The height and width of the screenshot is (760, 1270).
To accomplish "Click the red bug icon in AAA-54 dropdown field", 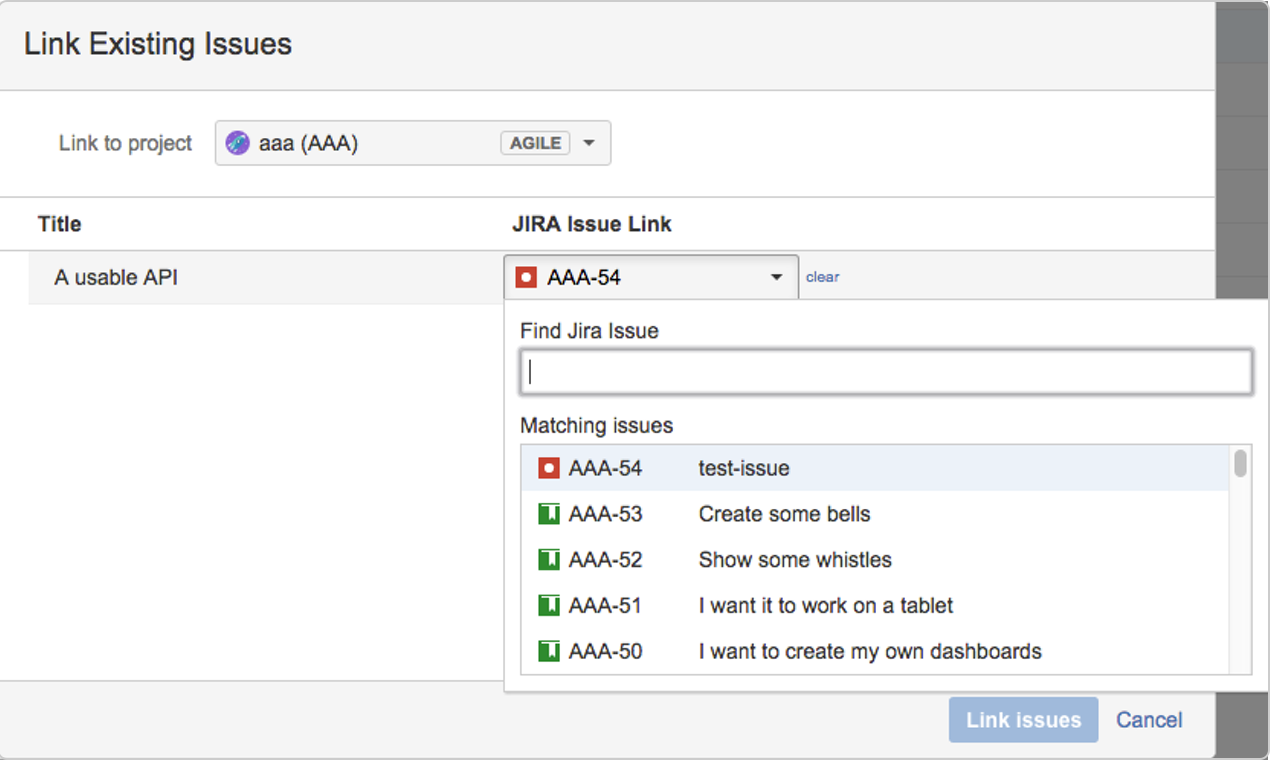I will tap(526, 277).
